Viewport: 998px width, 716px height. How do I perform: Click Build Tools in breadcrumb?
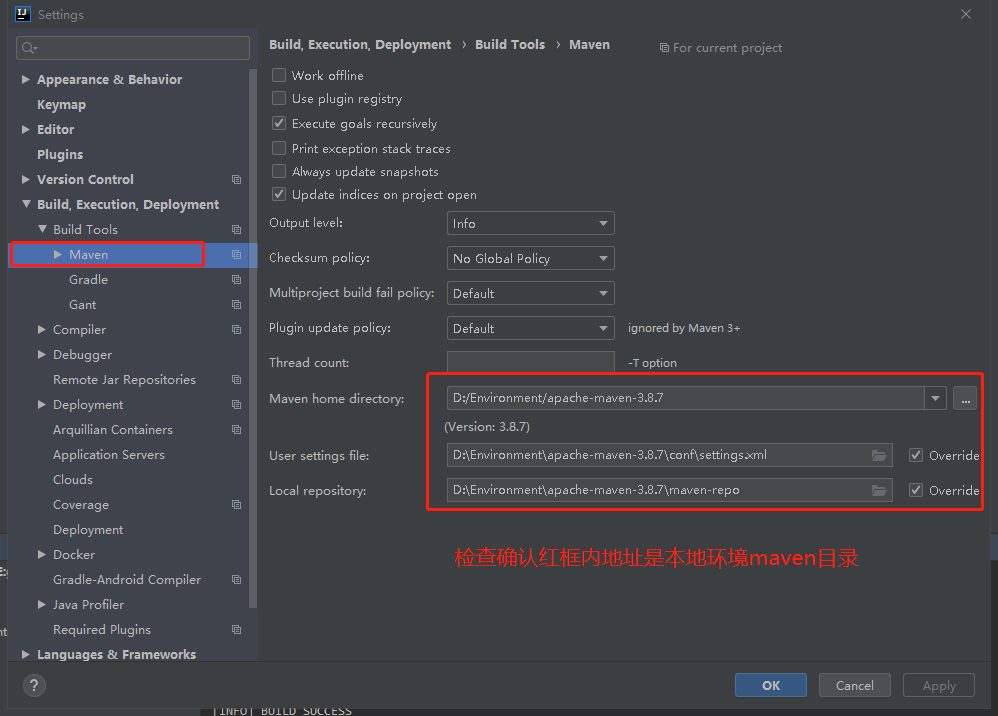[x=510, y=45]
